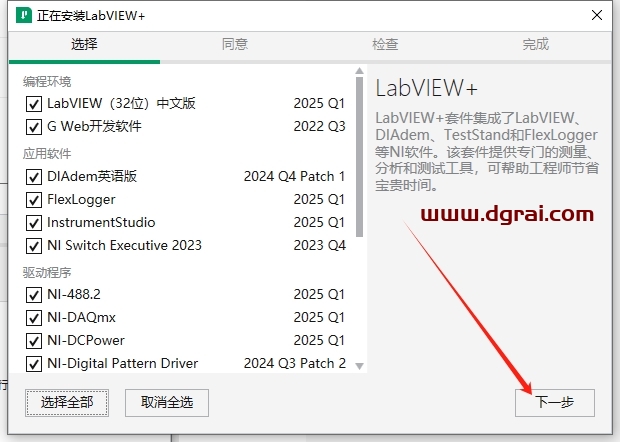Disable the NI-DCPower checkbox

click(x=34, y=340)
